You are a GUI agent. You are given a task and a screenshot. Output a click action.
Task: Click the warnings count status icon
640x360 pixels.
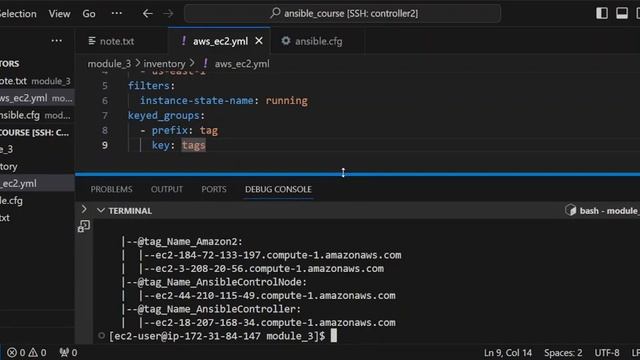pos(37,353)
